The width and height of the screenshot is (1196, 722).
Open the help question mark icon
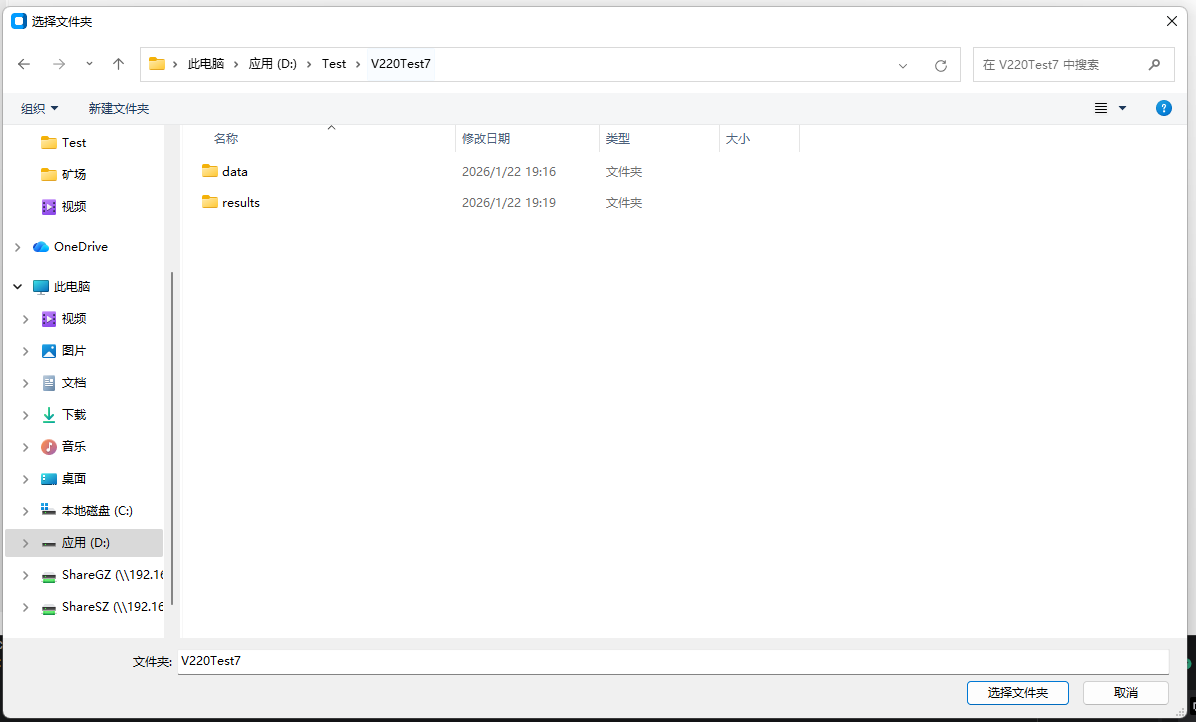(1163, 108)
